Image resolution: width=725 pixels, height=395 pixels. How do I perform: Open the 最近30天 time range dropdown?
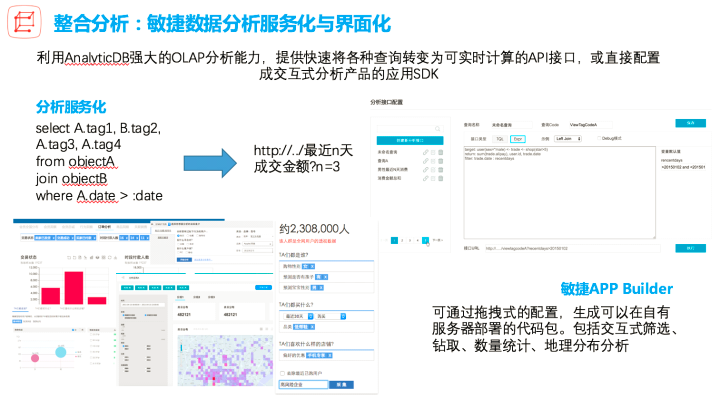[298, 316]
